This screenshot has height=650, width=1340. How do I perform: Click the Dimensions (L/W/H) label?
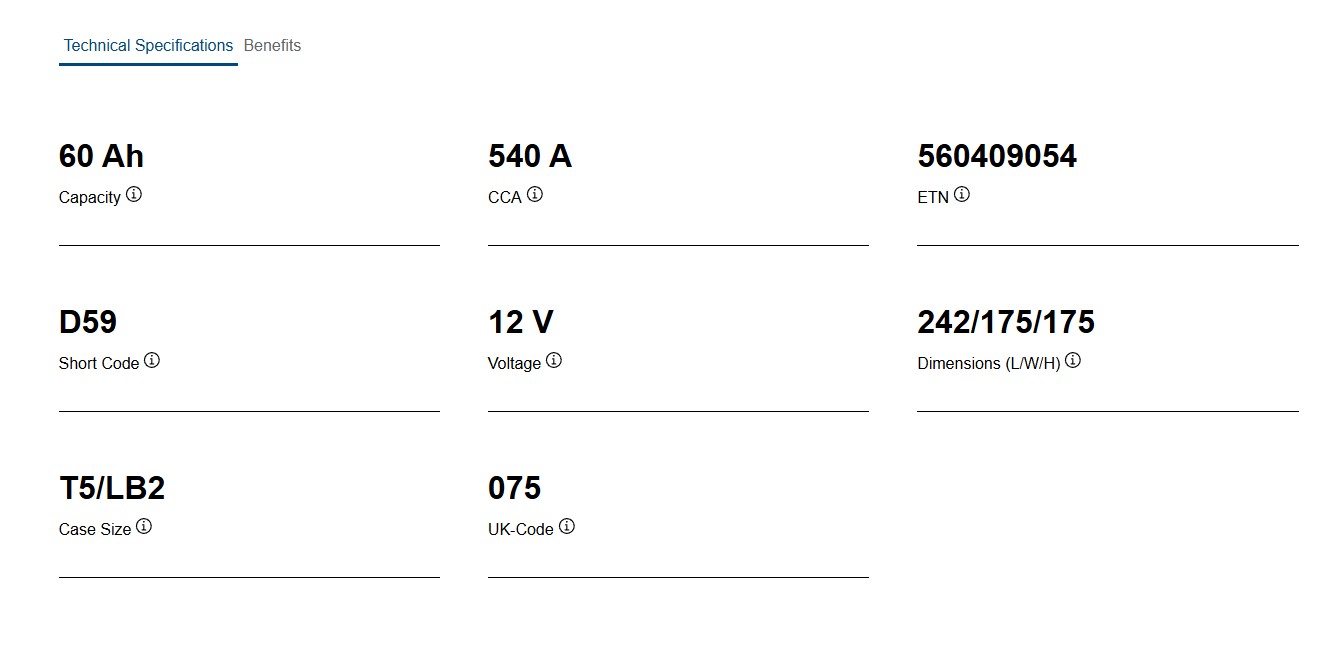tap(988, 364)
